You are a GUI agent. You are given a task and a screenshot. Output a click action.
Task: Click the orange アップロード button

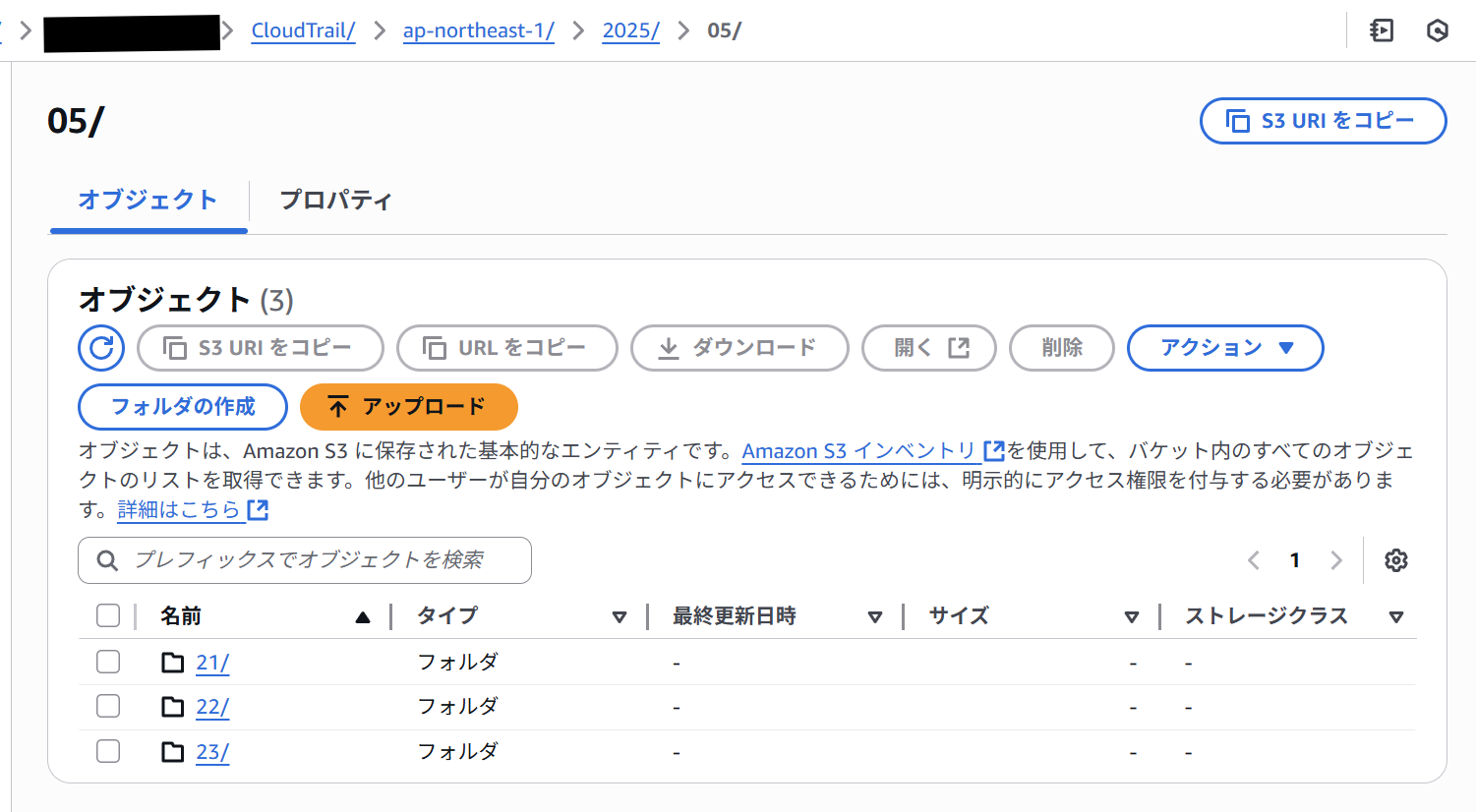pos(409,407)
